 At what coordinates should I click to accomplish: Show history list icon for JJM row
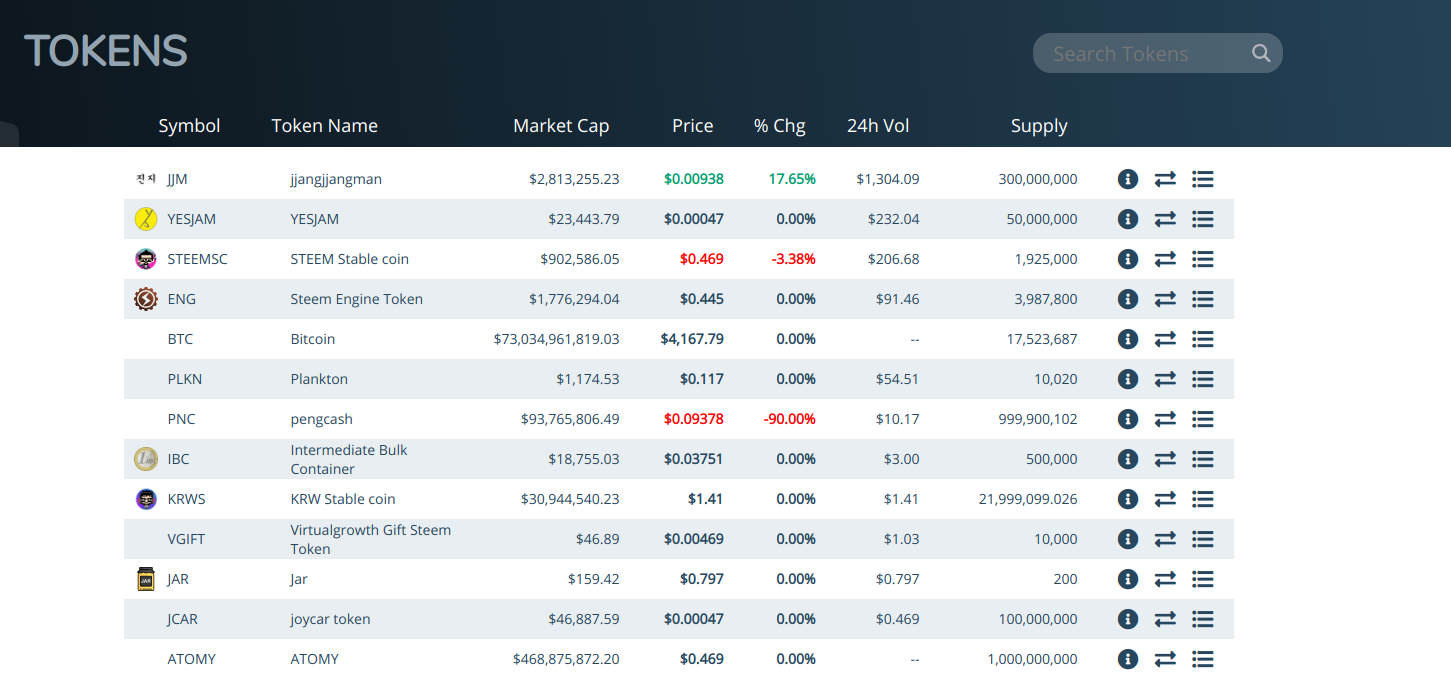[1203, 179]
